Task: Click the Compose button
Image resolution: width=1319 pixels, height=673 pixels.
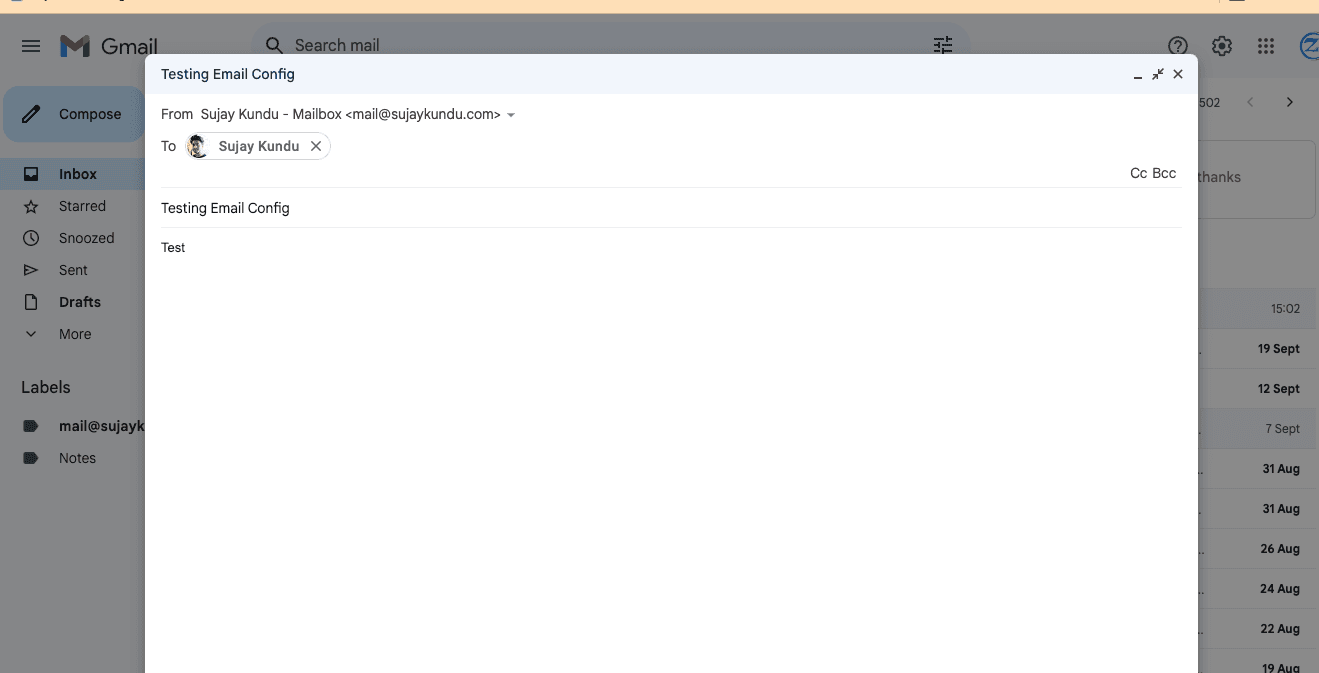Action: click(75, 113)
